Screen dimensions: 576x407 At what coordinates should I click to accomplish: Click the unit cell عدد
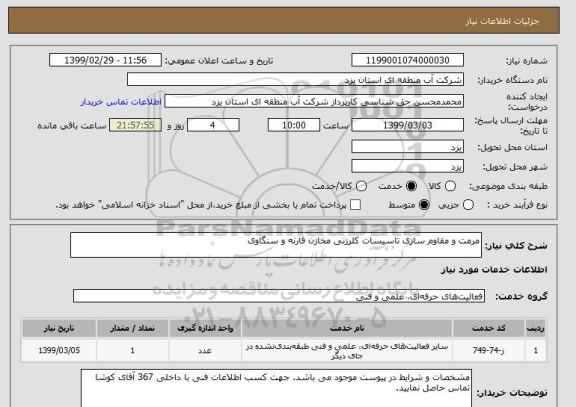[x=205, y=350]
